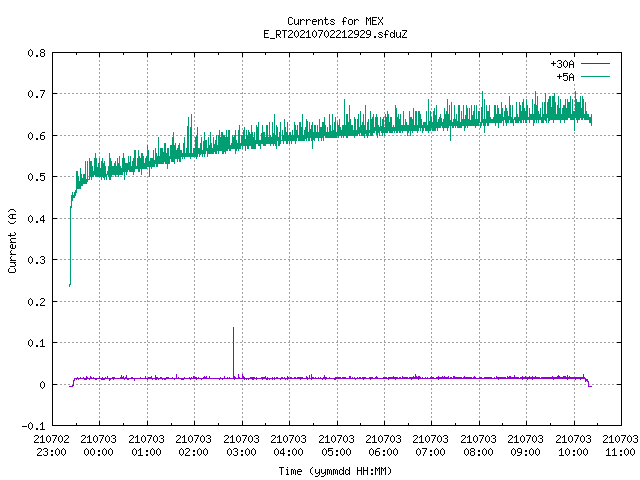This screenshot has height=480, width=640.
Task: Click the y-axis tick value 0.8
Action: [37, 53]
